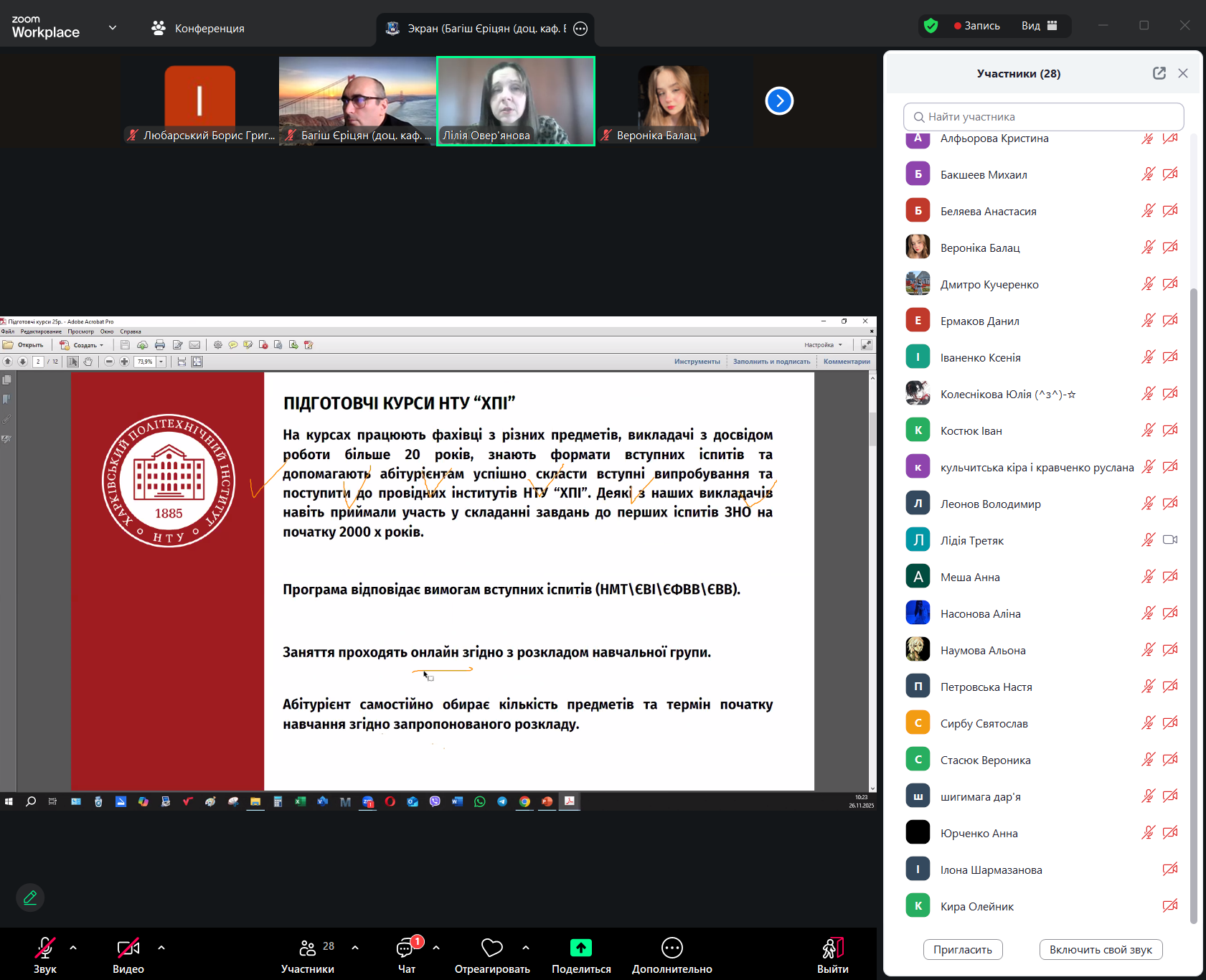The image size is (1206, 980).
Task: Open the Просмотр menu
Action: (x=81, y=331)
